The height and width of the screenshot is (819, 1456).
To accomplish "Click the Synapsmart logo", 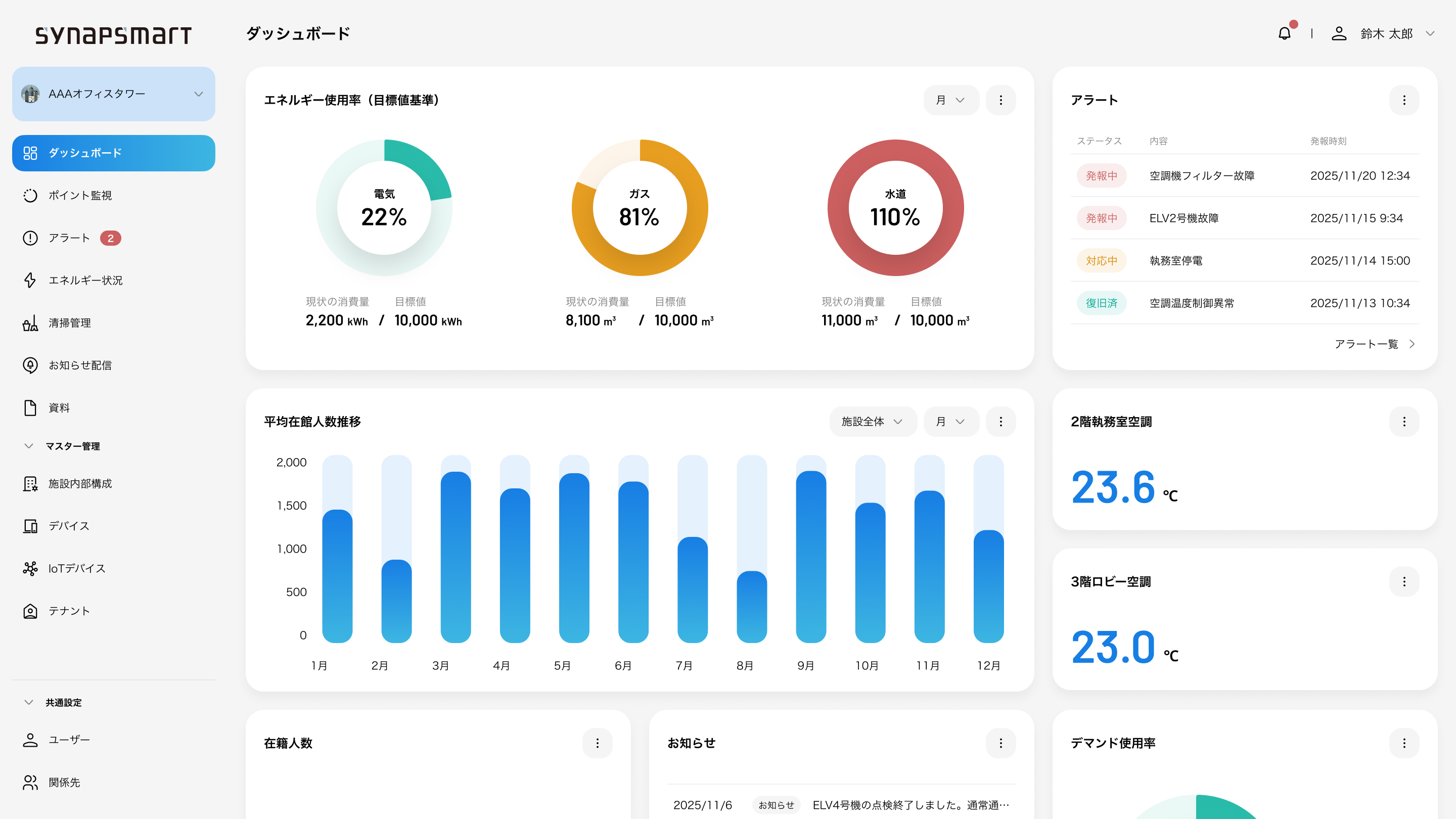I will coord(114,35).
